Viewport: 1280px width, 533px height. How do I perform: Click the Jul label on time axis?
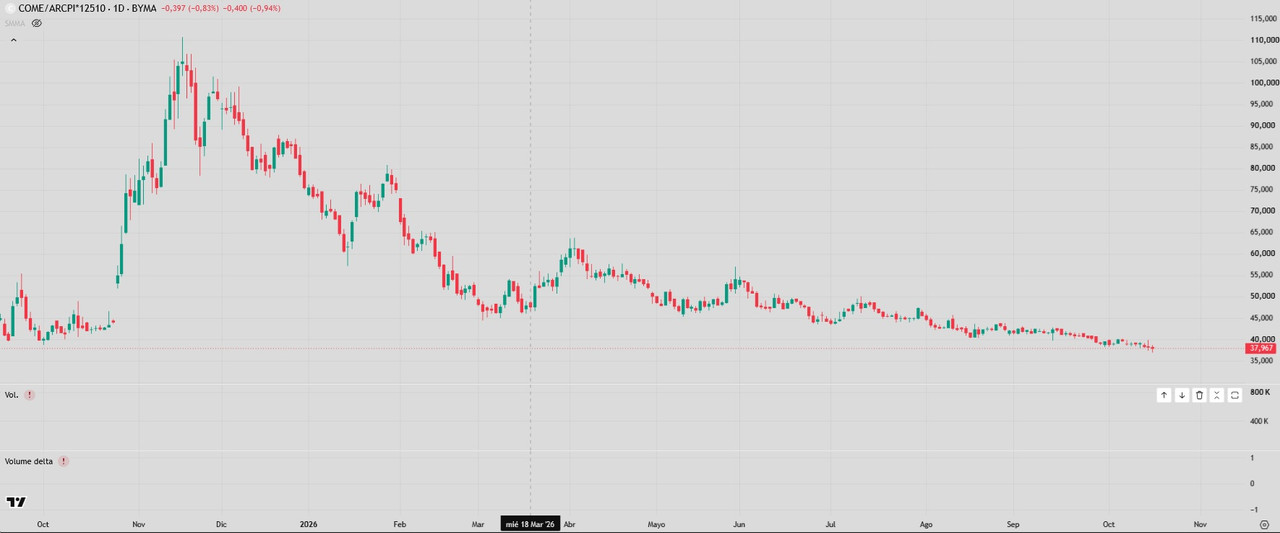pyautogui.click(x=830, y=523)
